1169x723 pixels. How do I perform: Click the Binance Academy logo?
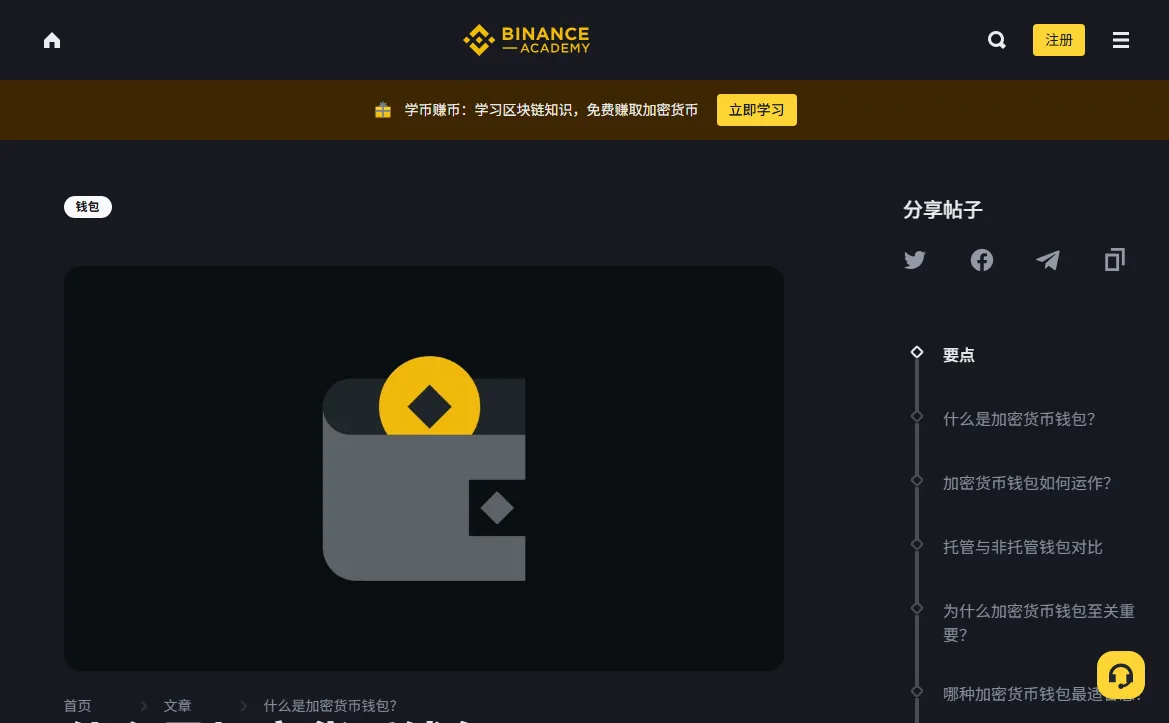[x=526, y=40]
